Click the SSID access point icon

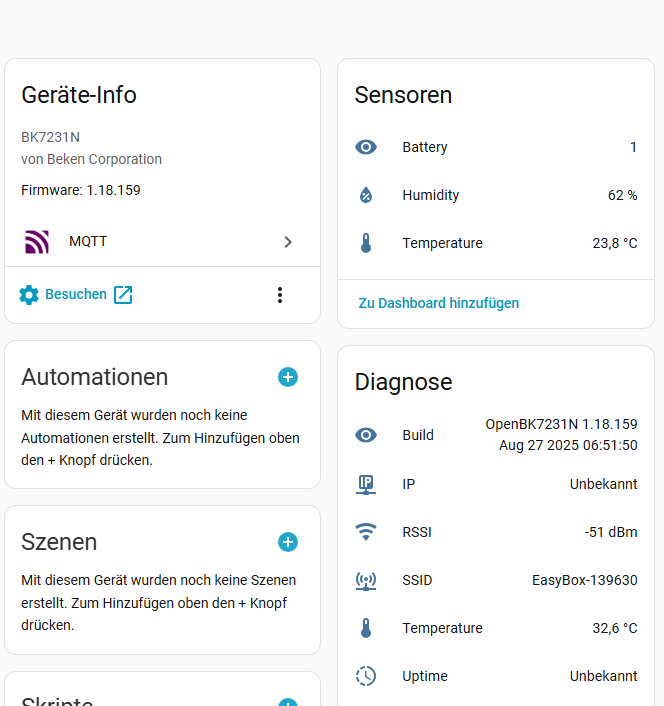pos(366,580)
